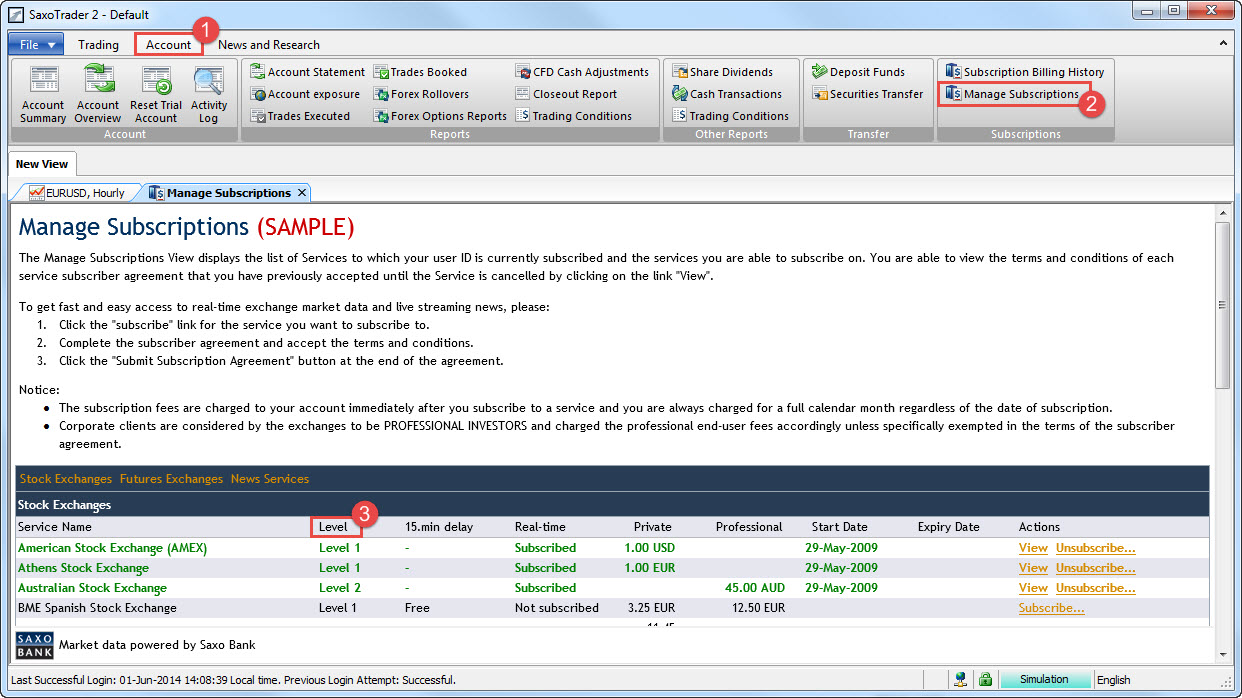The width and height of the screenshot is (1242, 698).
Task: Subscribe to BME Spanish Stock Exchange
Action: [1051, 608]
